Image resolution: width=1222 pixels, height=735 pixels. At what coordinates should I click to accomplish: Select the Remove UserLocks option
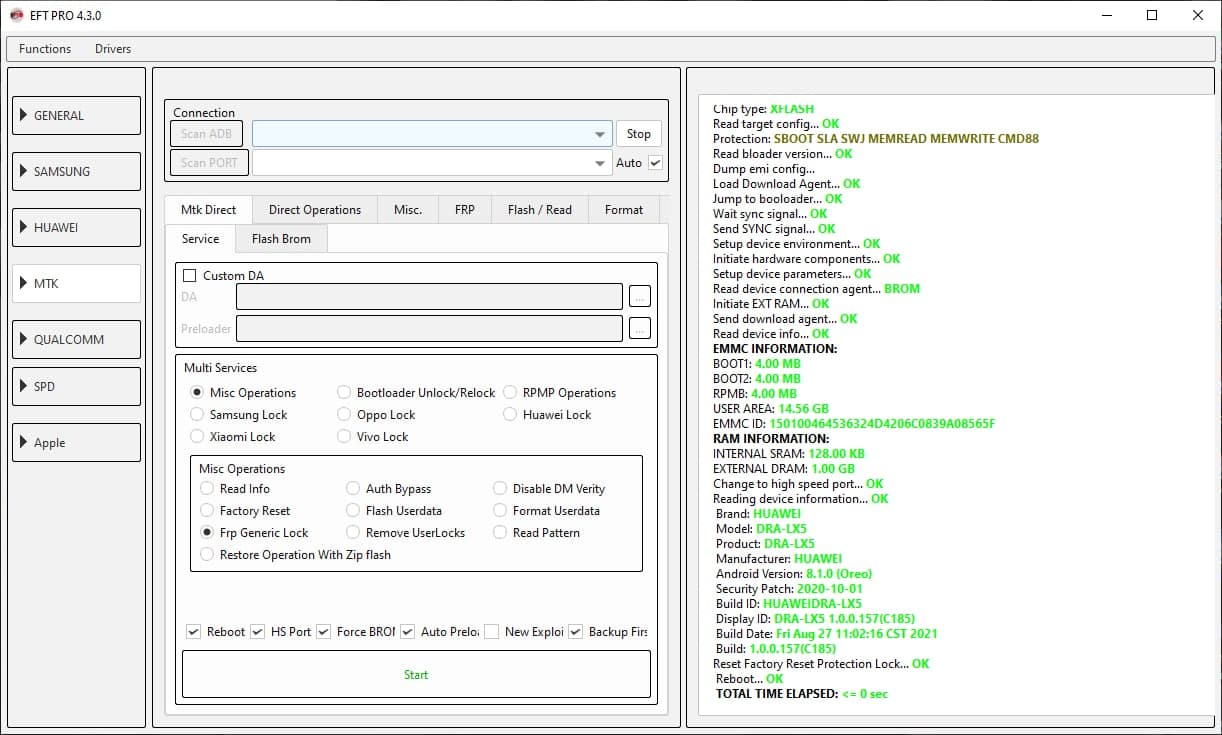click(353, 533)
